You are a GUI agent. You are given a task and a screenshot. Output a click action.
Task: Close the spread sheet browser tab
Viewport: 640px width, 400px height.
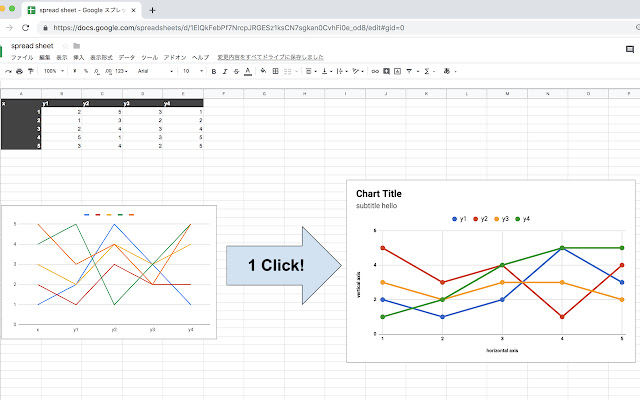tap(133, 10)
